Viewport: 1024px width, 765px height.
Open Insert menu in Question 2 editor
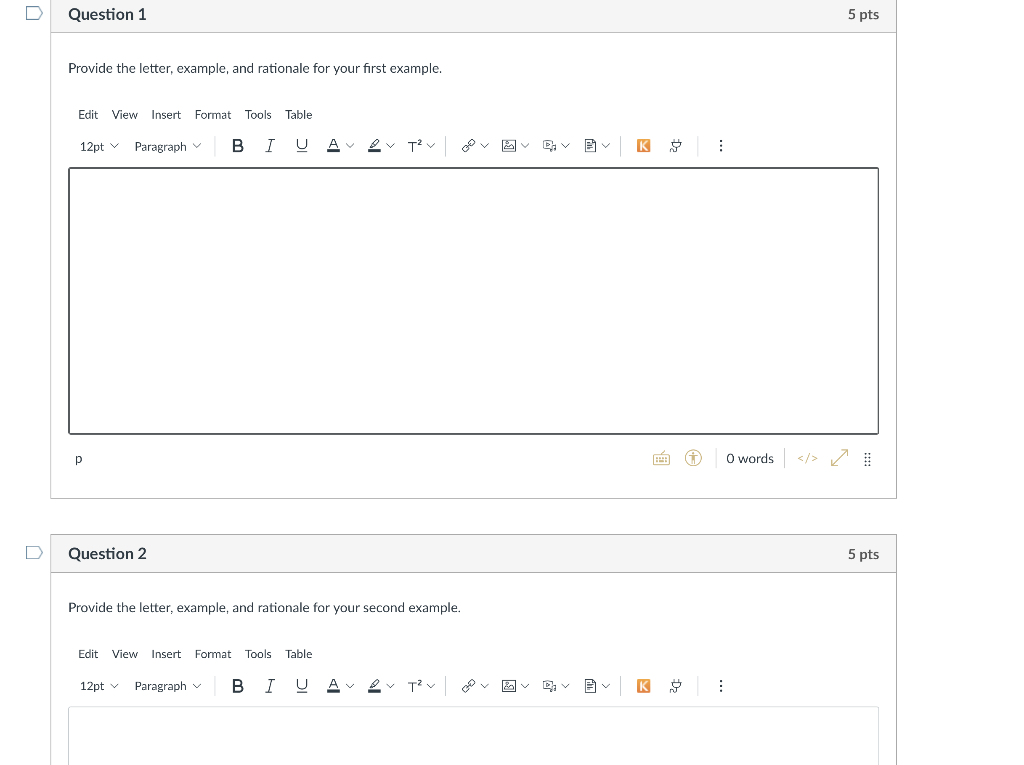click(x=166, y=654)
